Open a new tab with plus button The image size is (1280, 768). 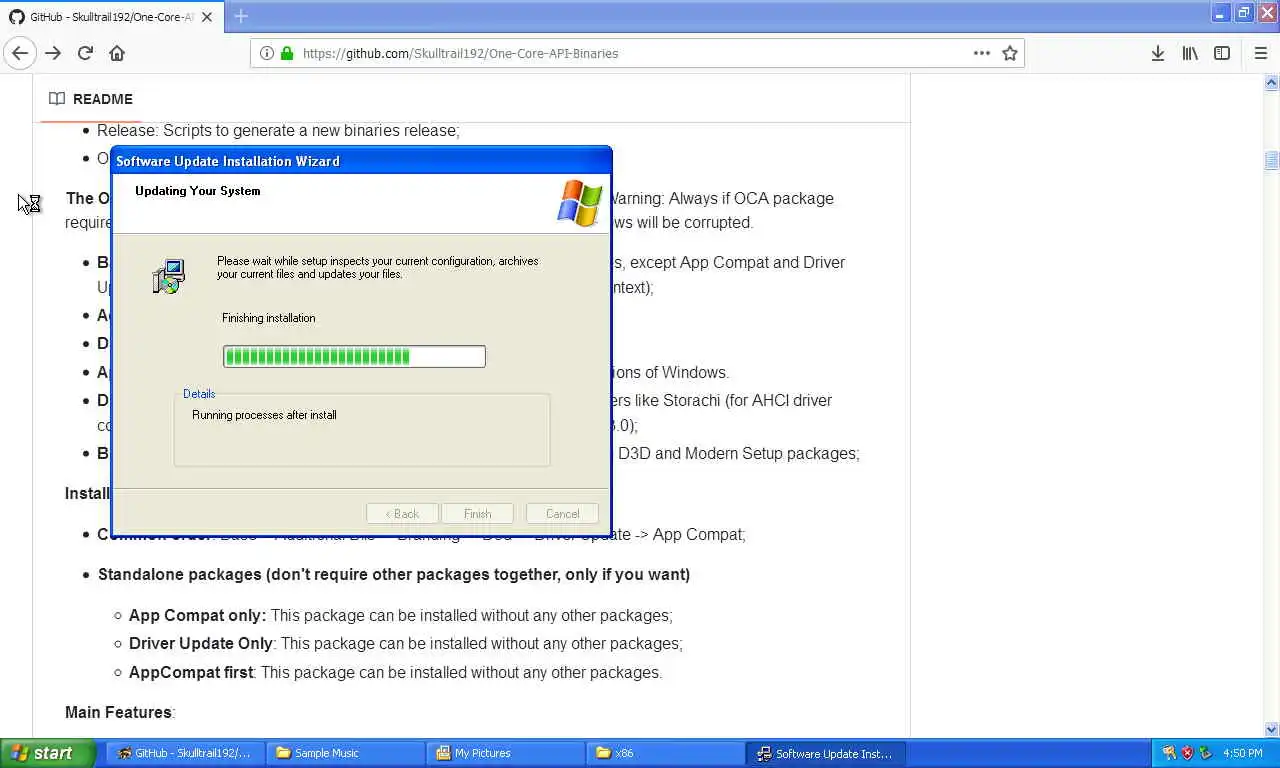coord(241,16)
